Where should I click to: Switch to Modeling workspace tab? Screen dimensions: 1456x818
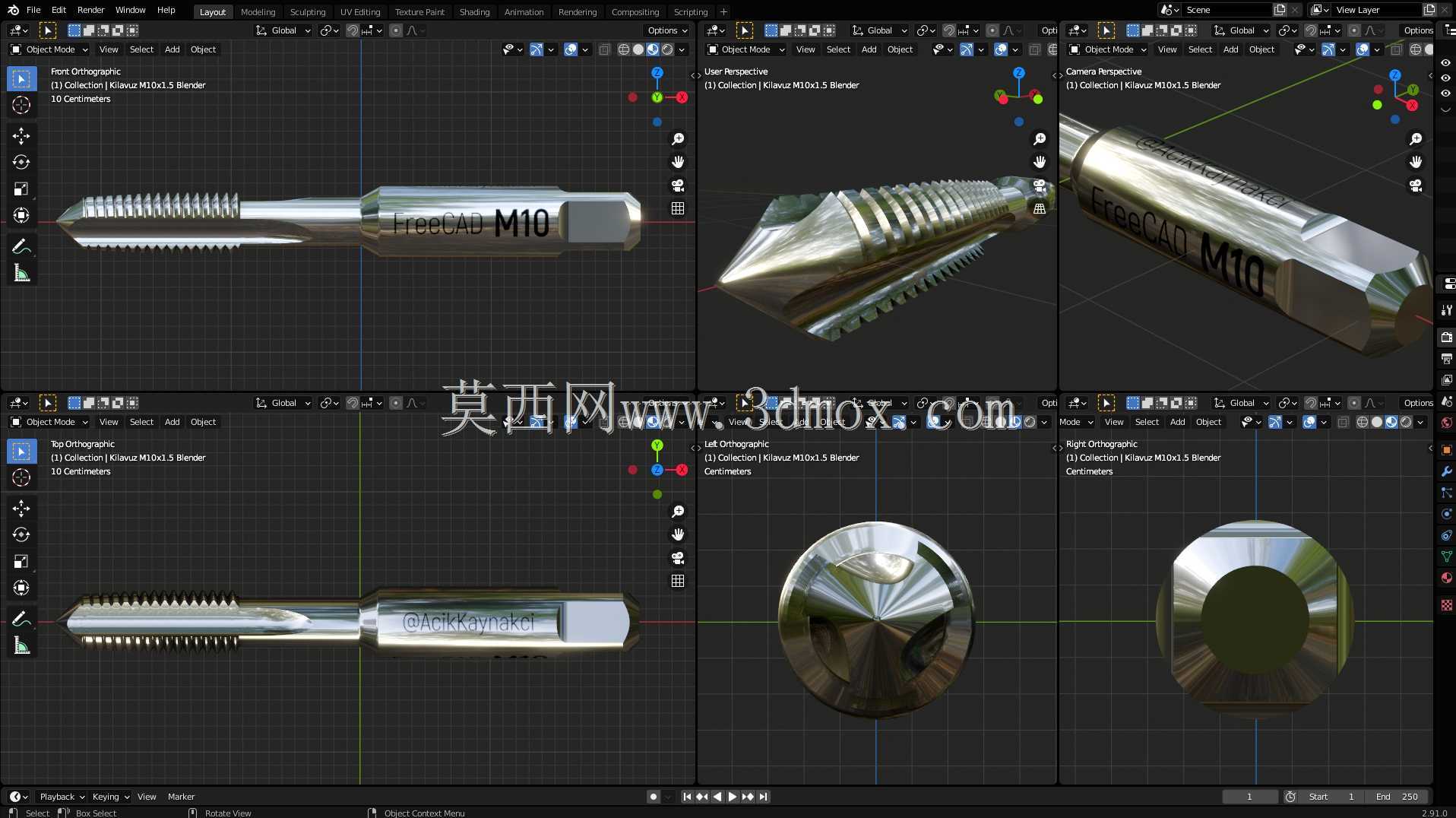tap(258, 12)
